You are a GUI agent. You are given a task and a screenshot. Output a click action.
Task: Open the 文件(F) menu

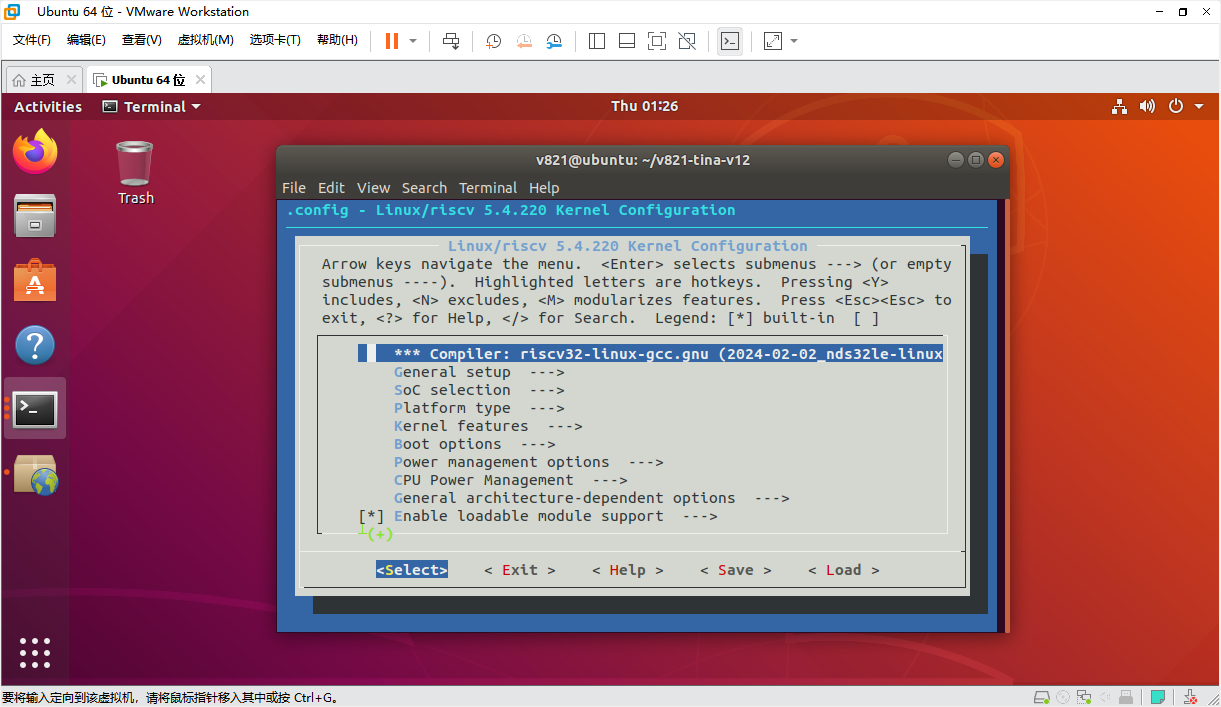pos(32,40)
